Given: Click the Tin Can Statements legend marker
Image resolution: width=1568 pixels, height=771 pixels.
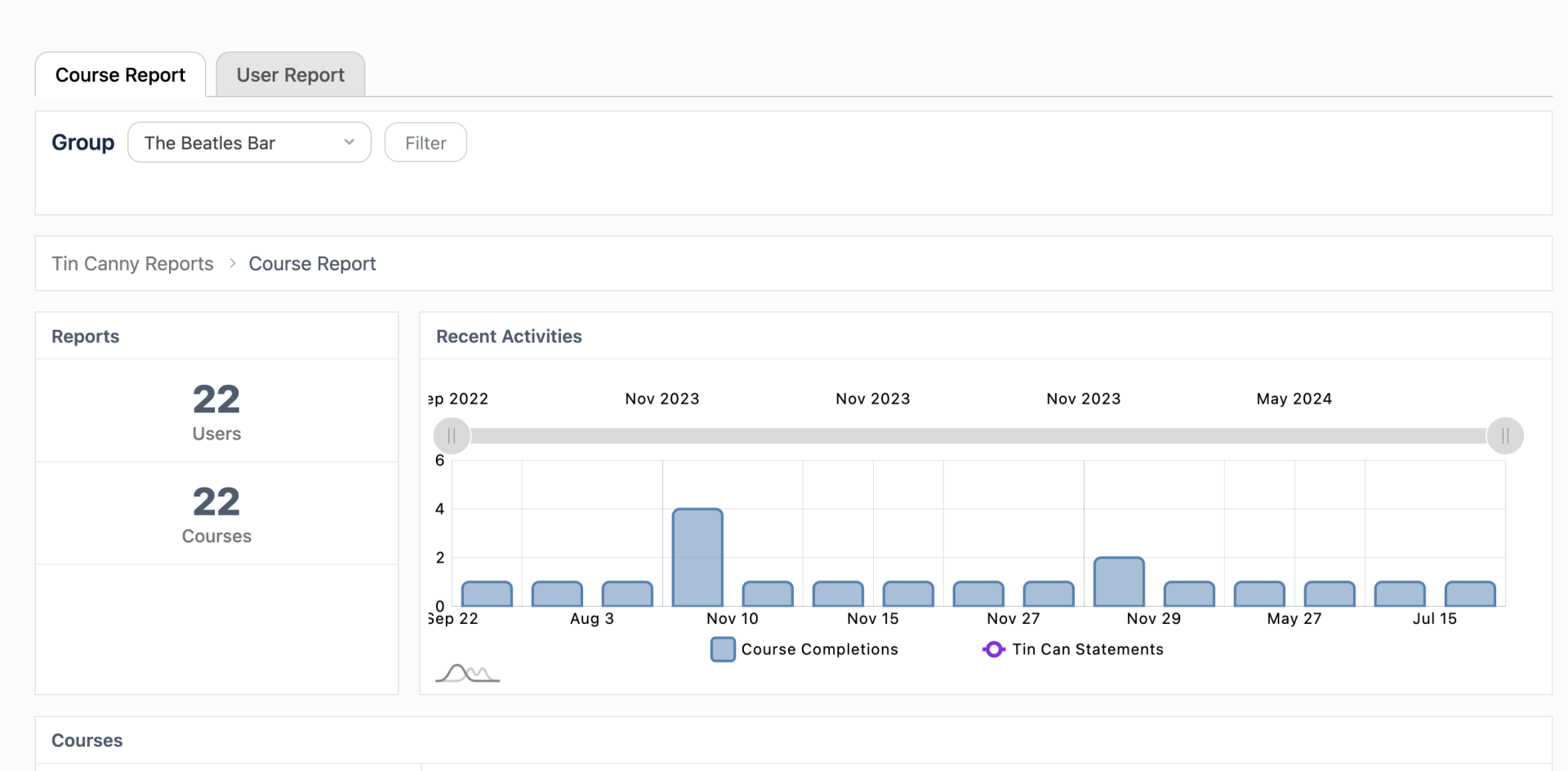Looking at the screenshot, I should pos(993,649).
